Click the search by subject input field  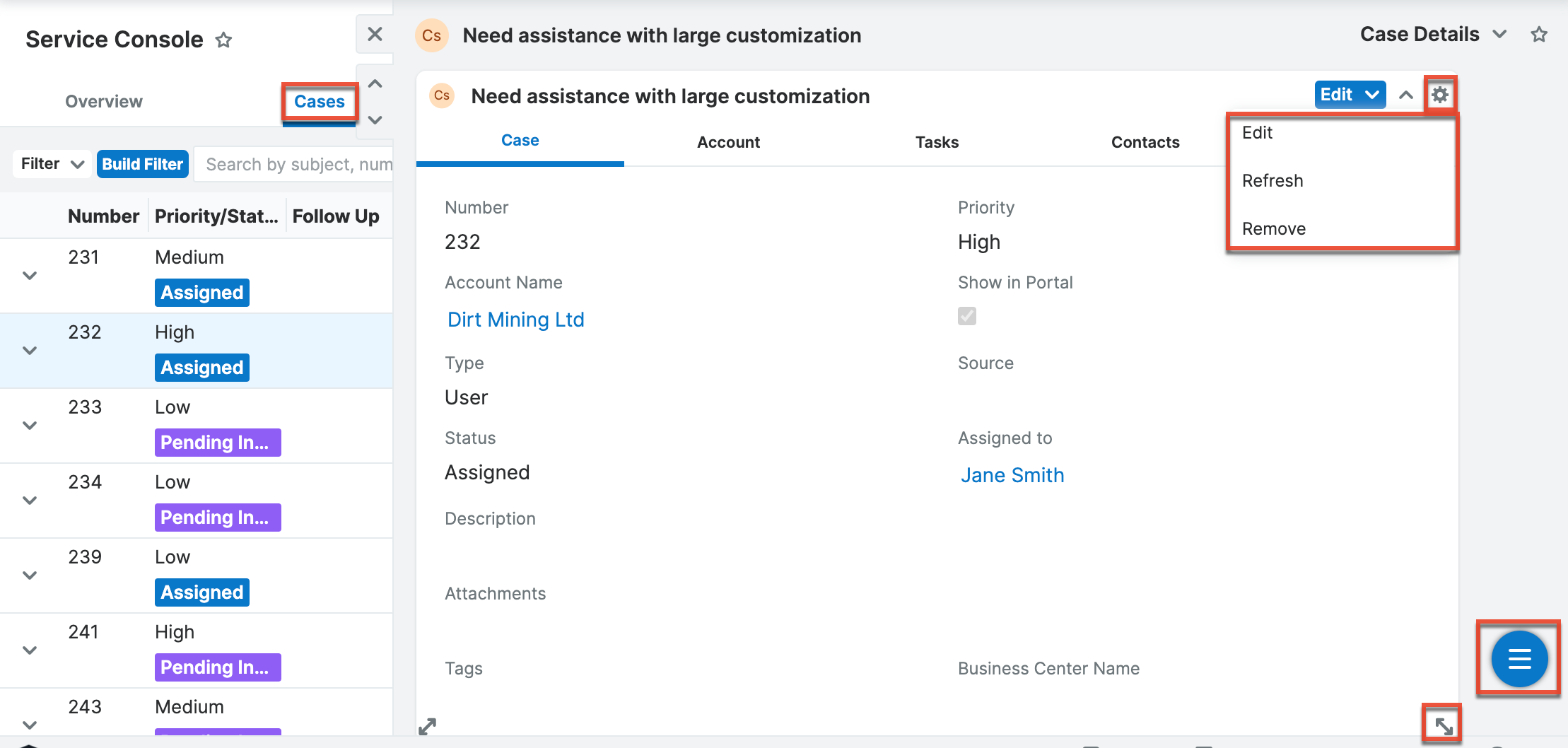pos(297,163)
